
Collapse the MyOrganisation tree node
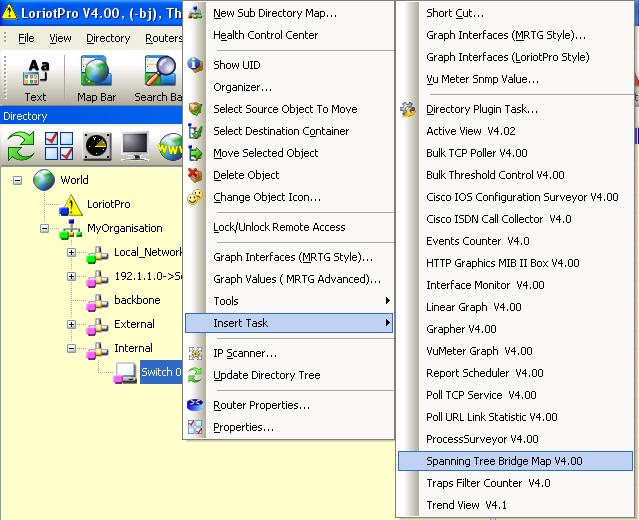click(x=44, y=228)
